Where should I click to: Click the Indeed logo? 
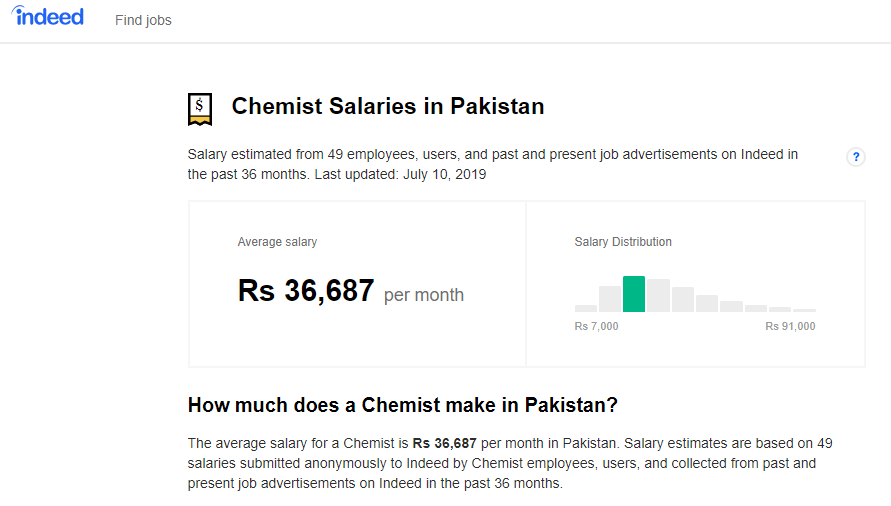[x=48, y=17]
